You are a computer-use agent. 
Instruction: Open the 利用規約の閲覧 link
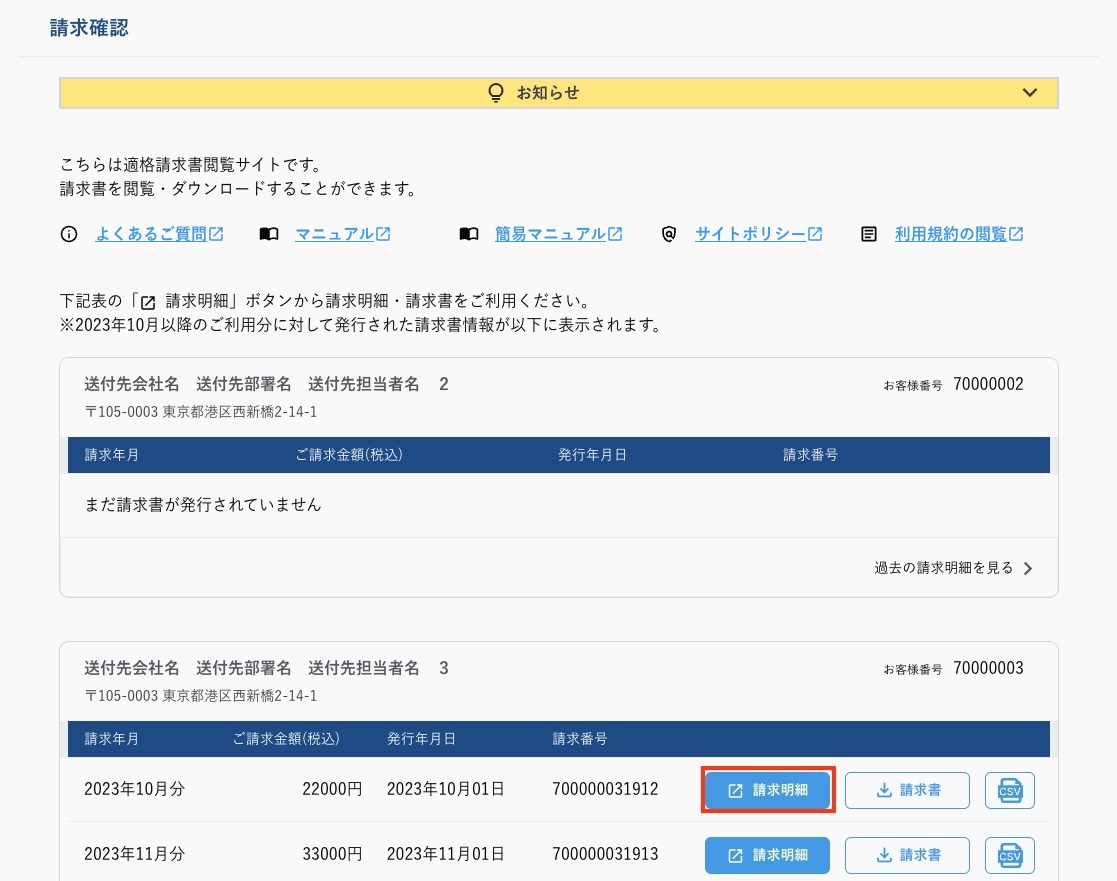[x=958, y=234]
